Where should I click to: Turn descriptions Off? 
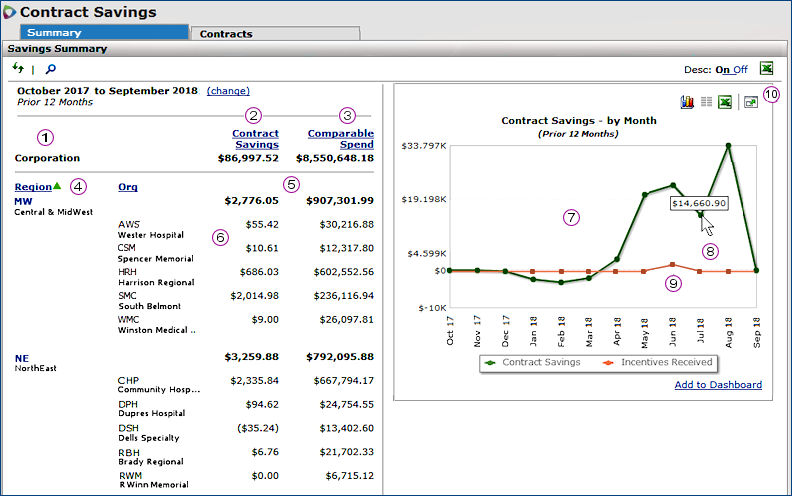click(x=740, y=69)
